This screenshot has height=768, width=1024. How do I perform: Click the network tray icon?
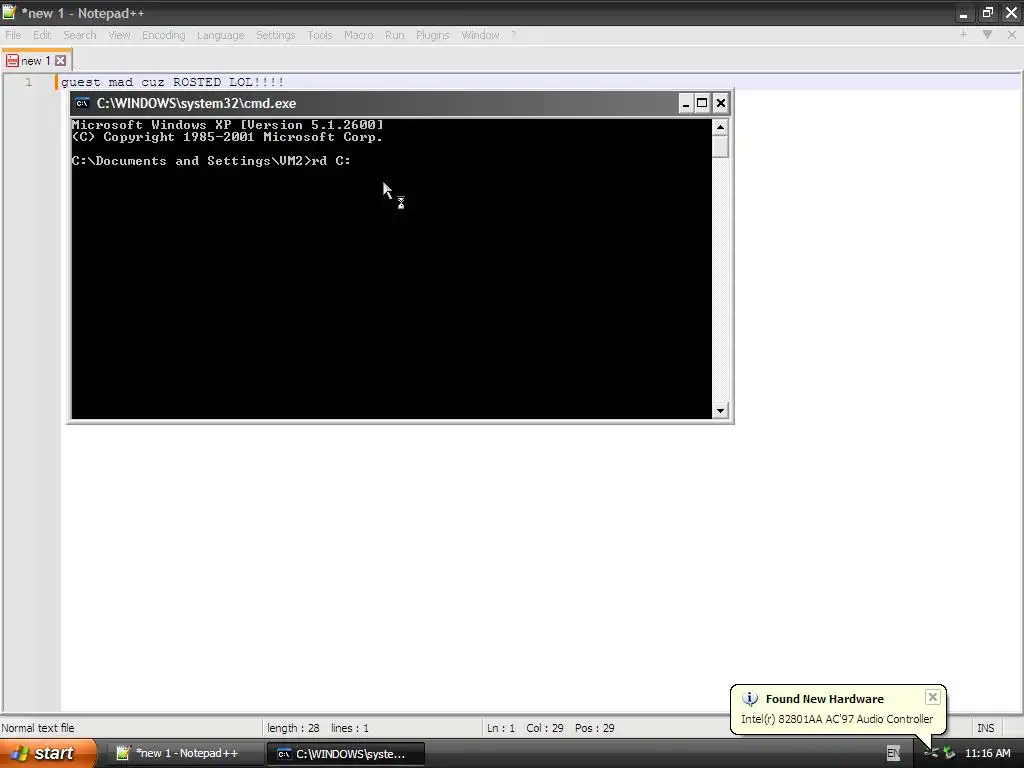[949, 753]
